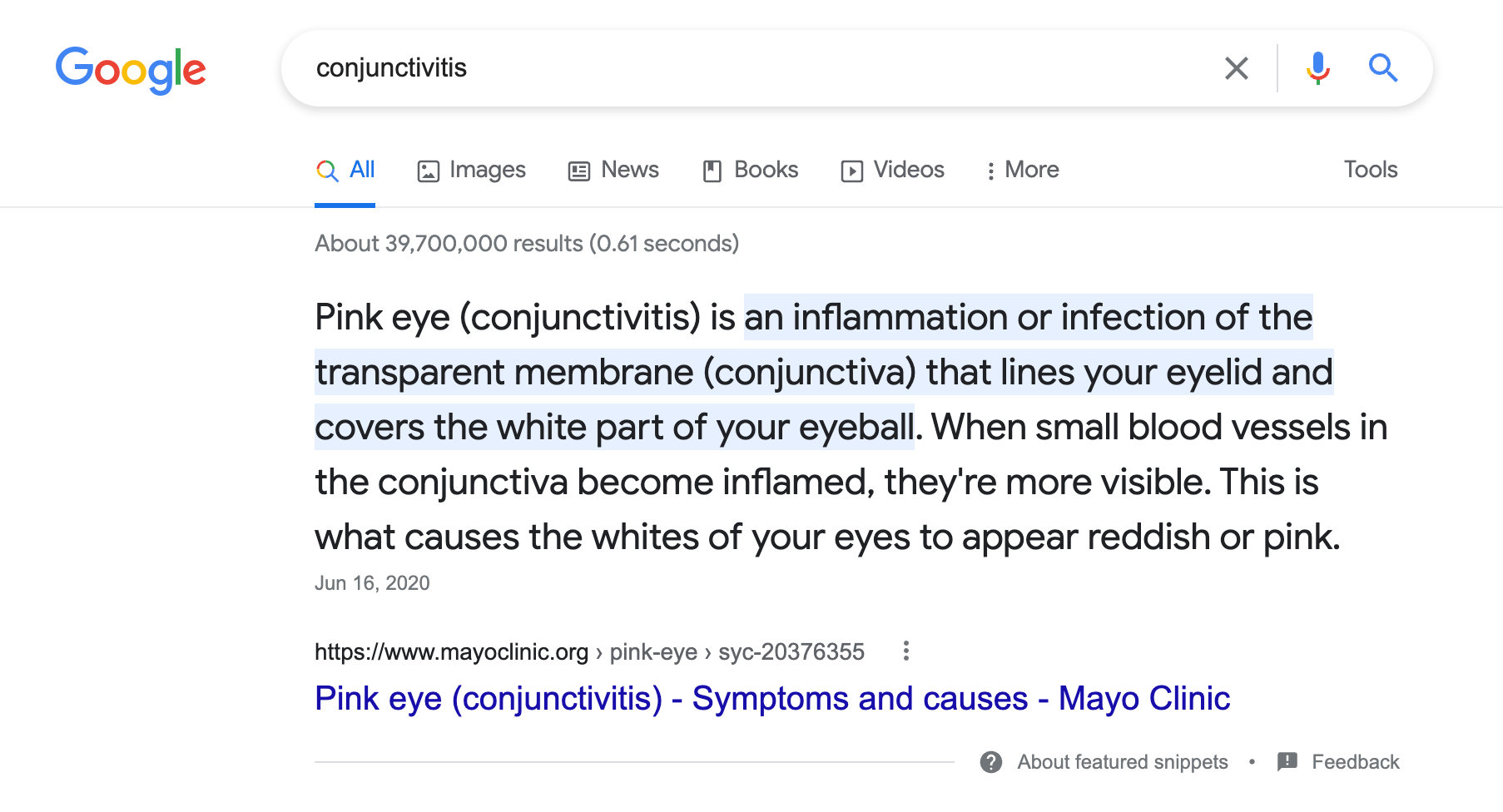Select the Images tab camera icon
Screen dimensions: 1503x812
pos(428,170)
